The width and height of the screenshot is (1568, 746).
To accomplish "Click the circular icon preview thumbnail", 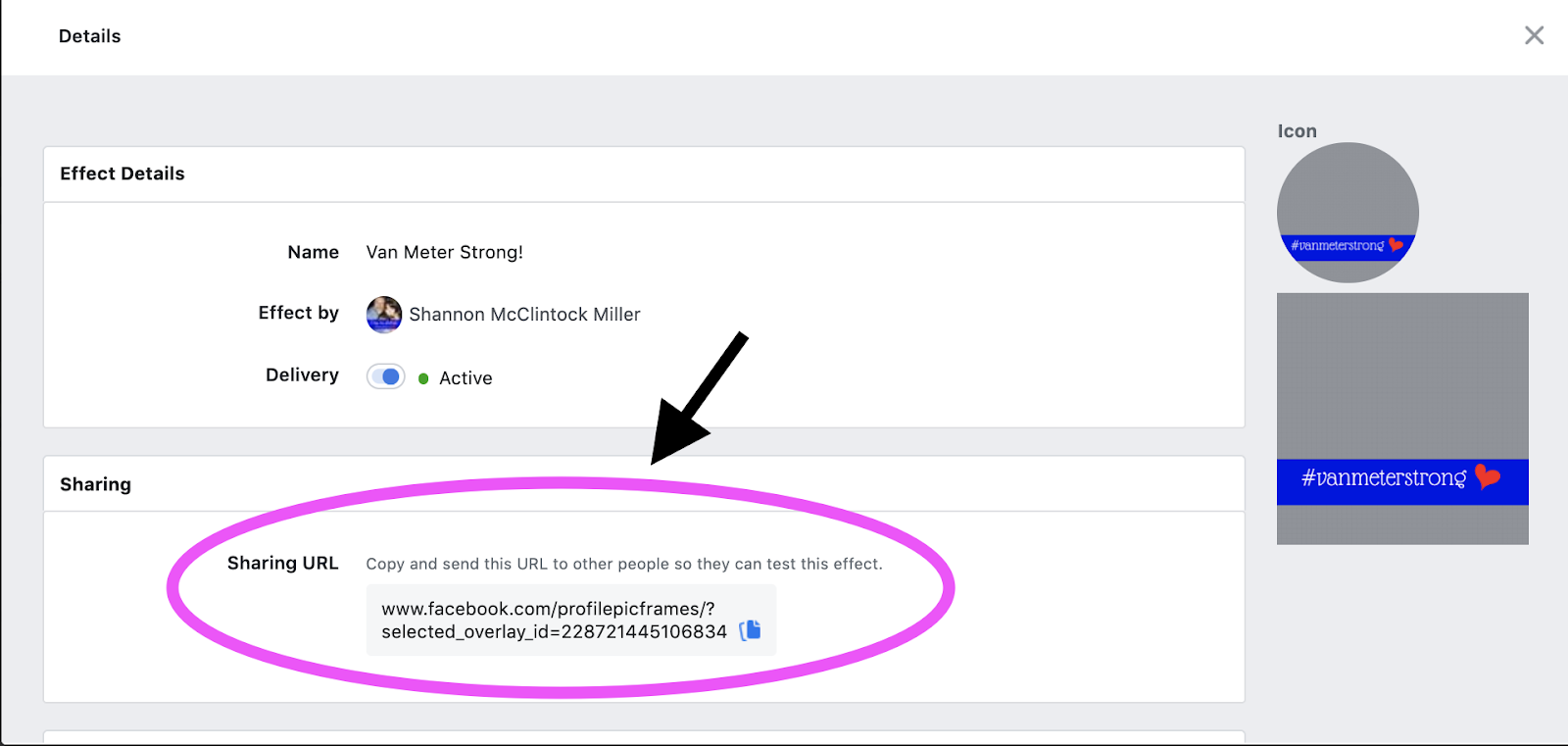I will 1347,213.
